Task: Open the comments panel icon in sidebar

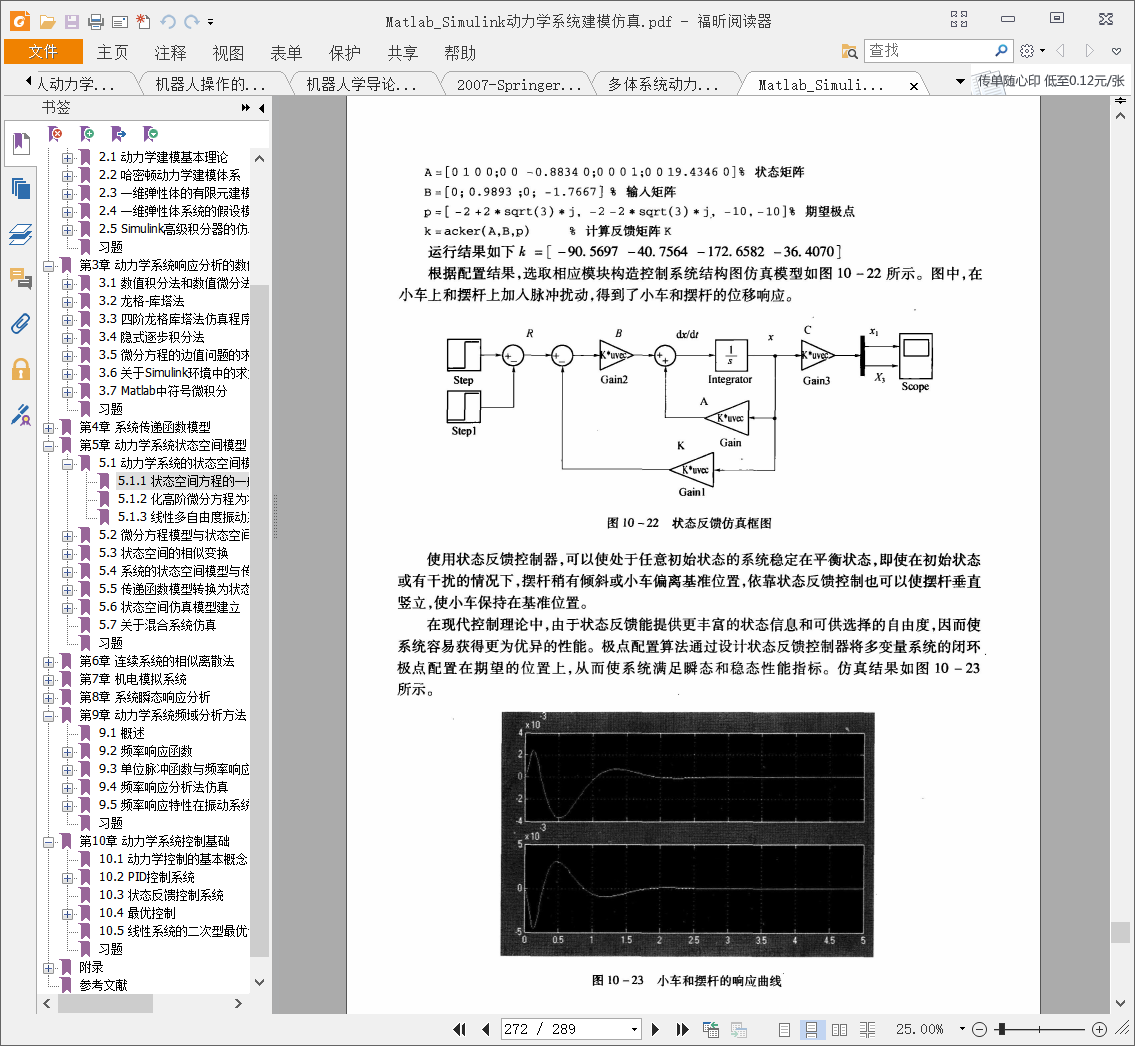Action: [21, 278]
